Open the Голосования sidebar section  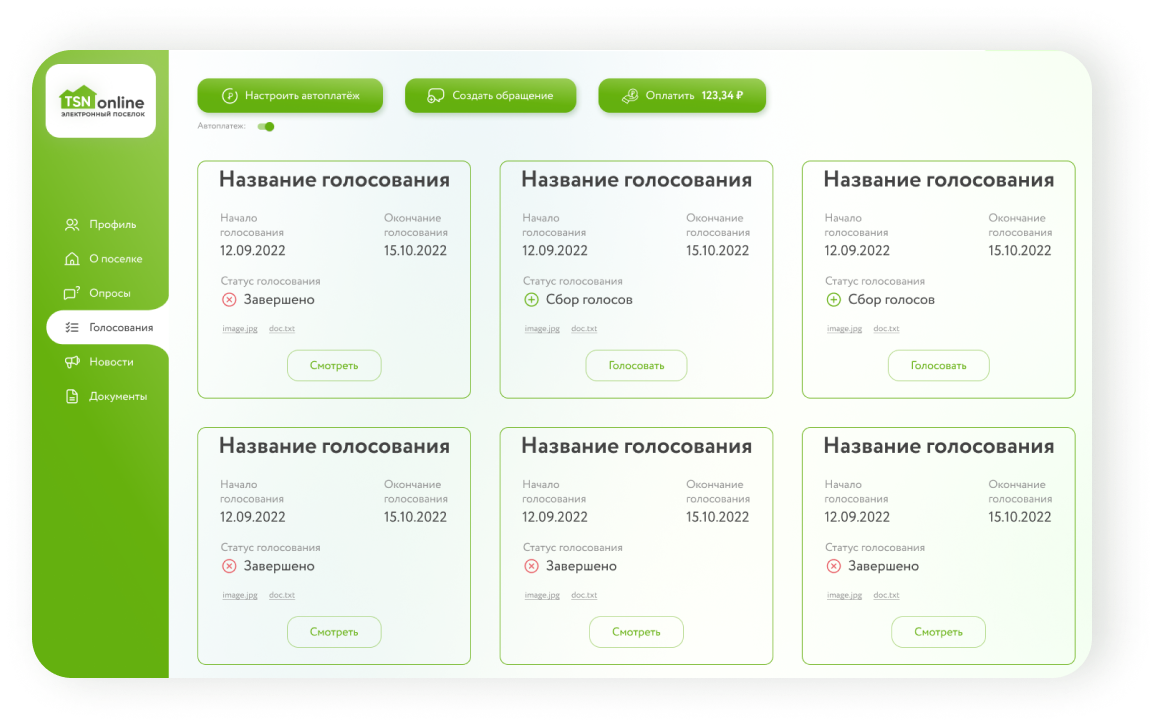point(120,328)
